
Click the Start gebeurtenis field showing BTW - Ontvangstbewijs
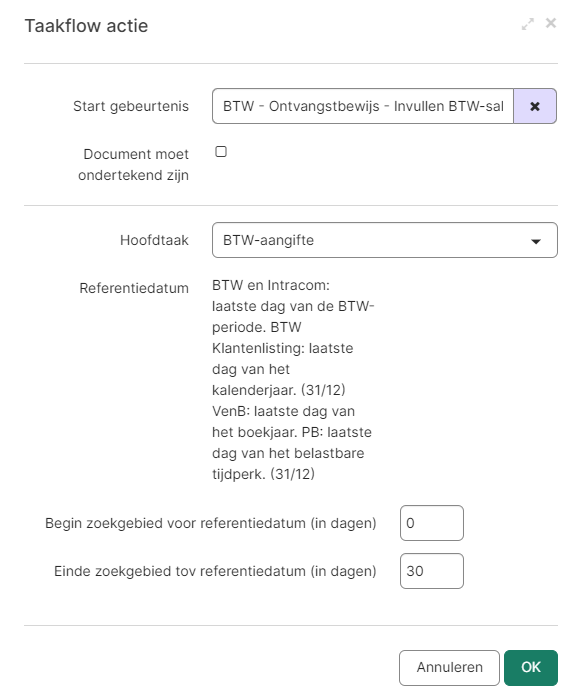click(x=363, y=106)
